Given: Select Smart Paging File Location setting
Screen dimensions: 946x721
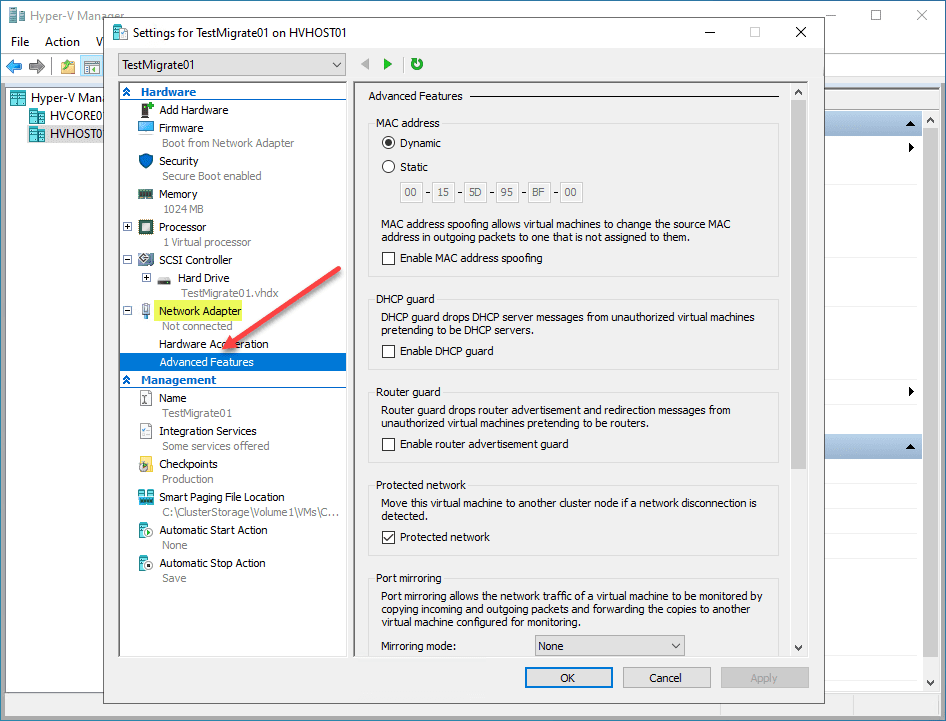Looking at the screenshot, I should 221,497.
